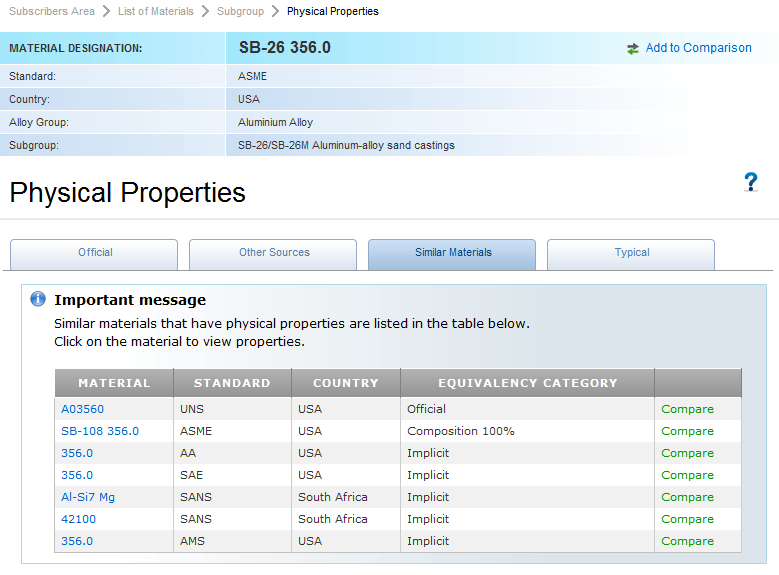This screenshot has width=779, height=575.
Task: Open the Official properties tab
Action: point(95,253)
